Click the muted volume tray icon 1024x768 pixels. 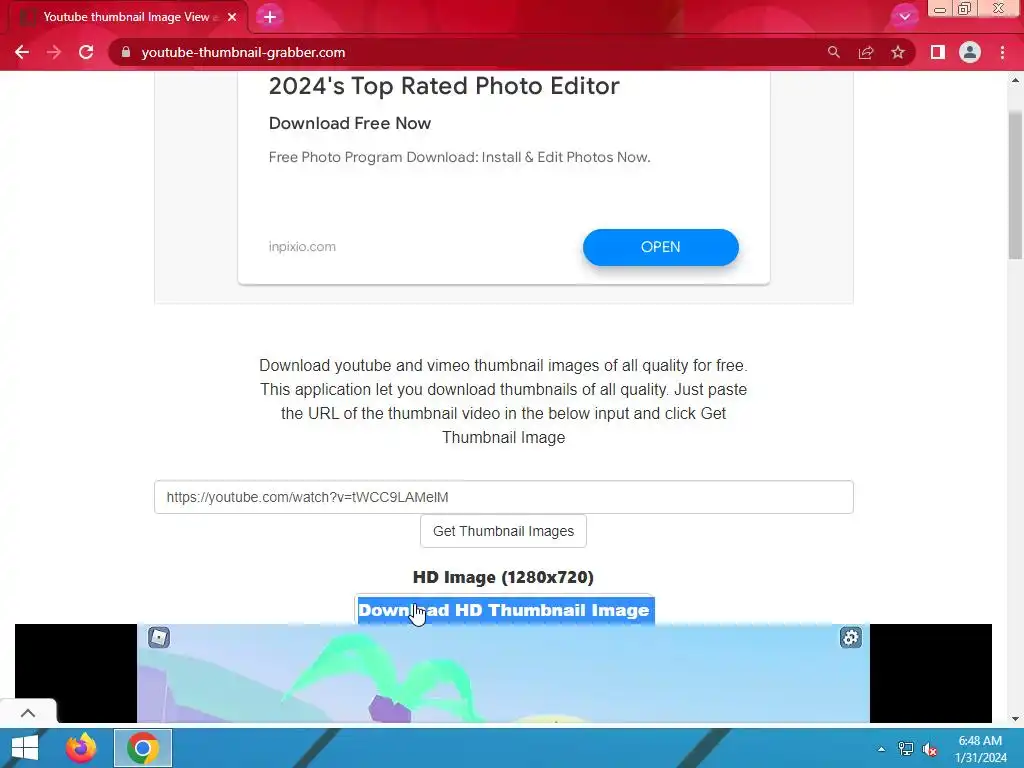[x=930, y=748]
